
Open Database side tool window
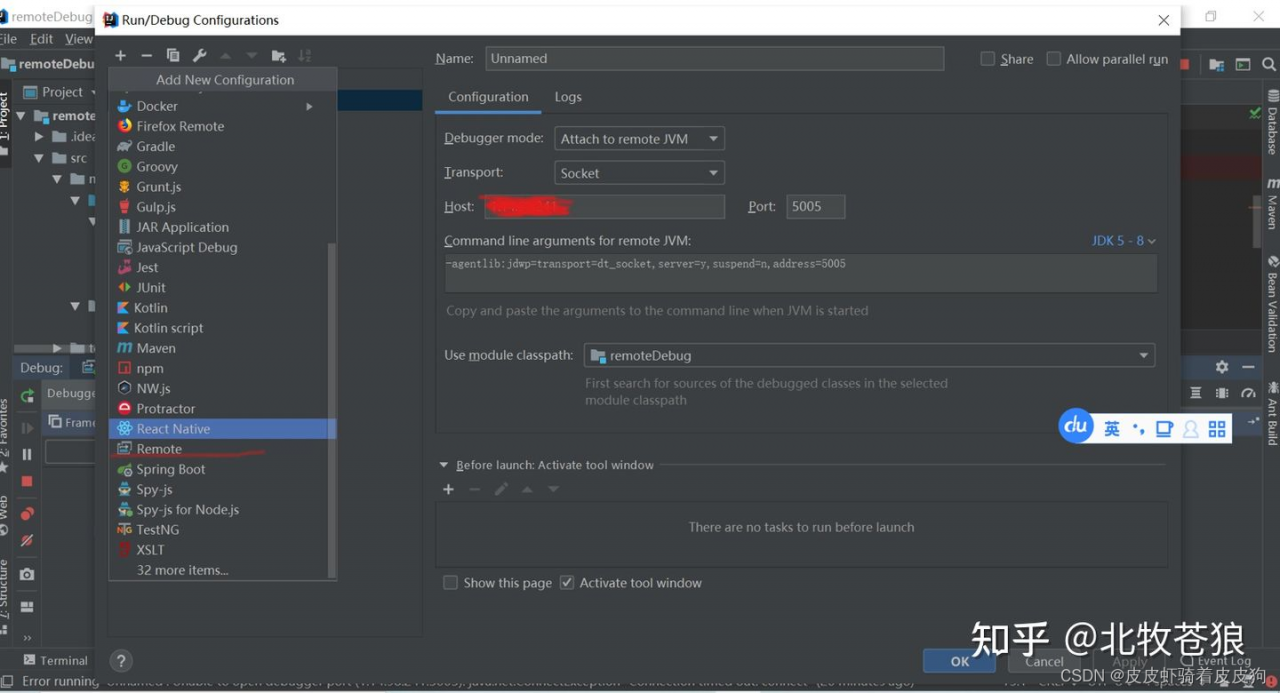(1272, 123)
